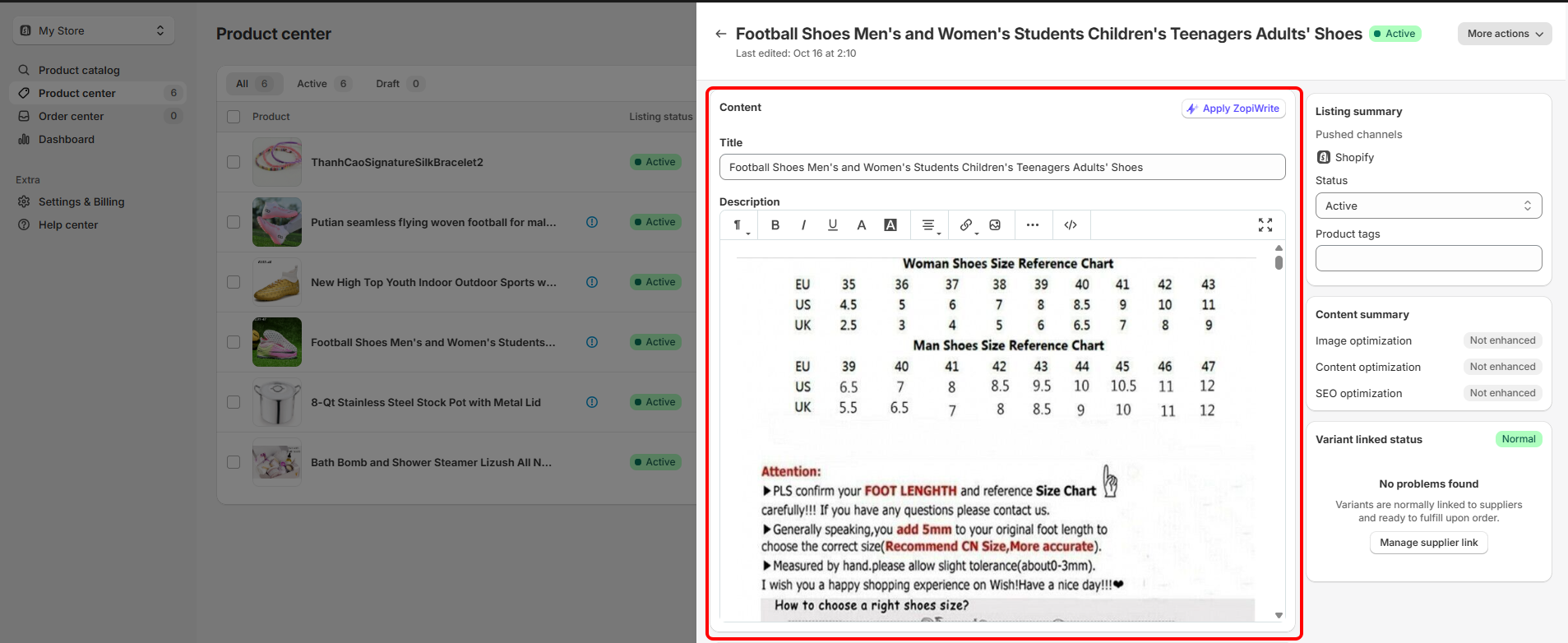Click the back arrow beside product title

pos(720,34)
